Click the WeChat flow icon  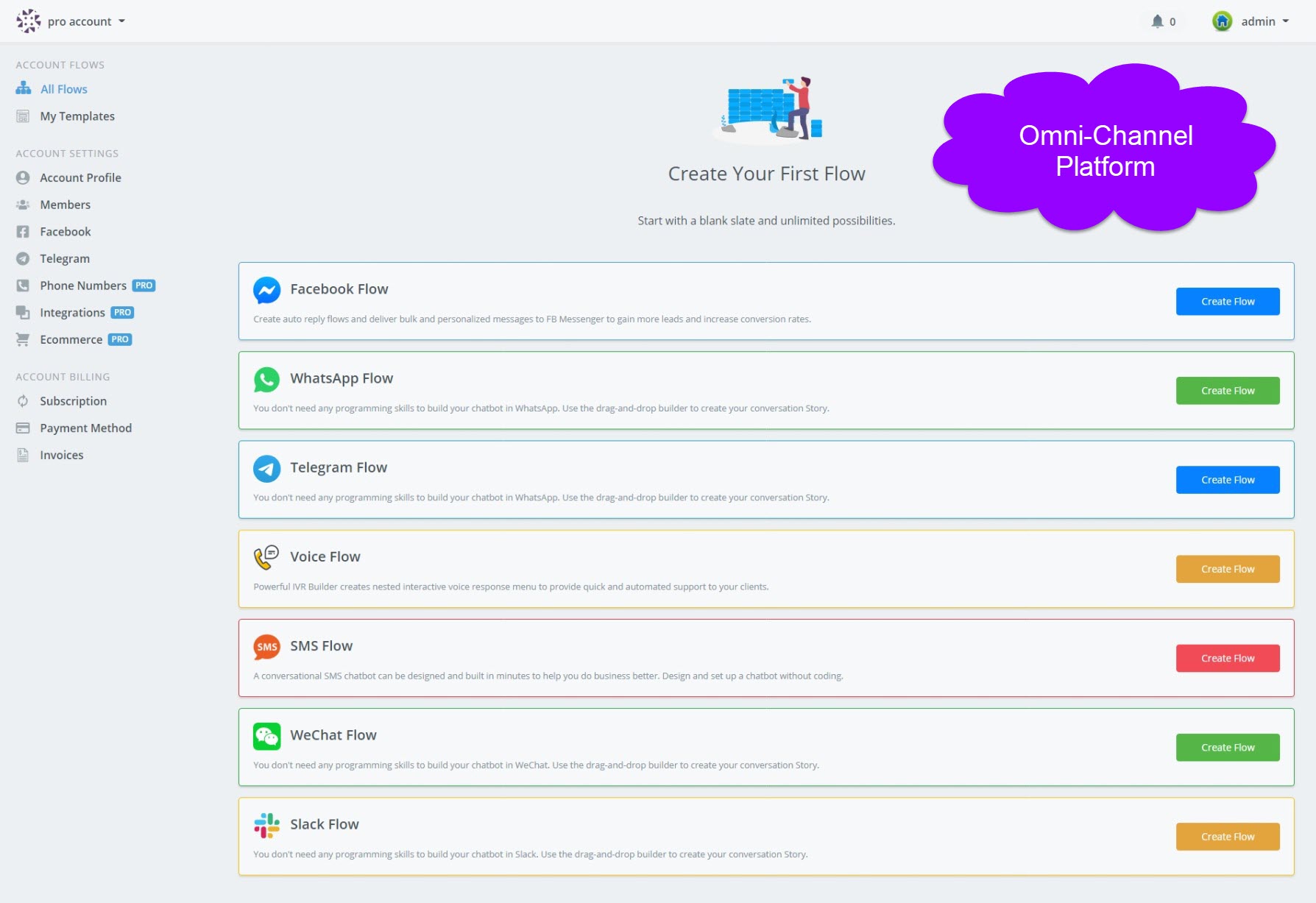tap(266, 736)
